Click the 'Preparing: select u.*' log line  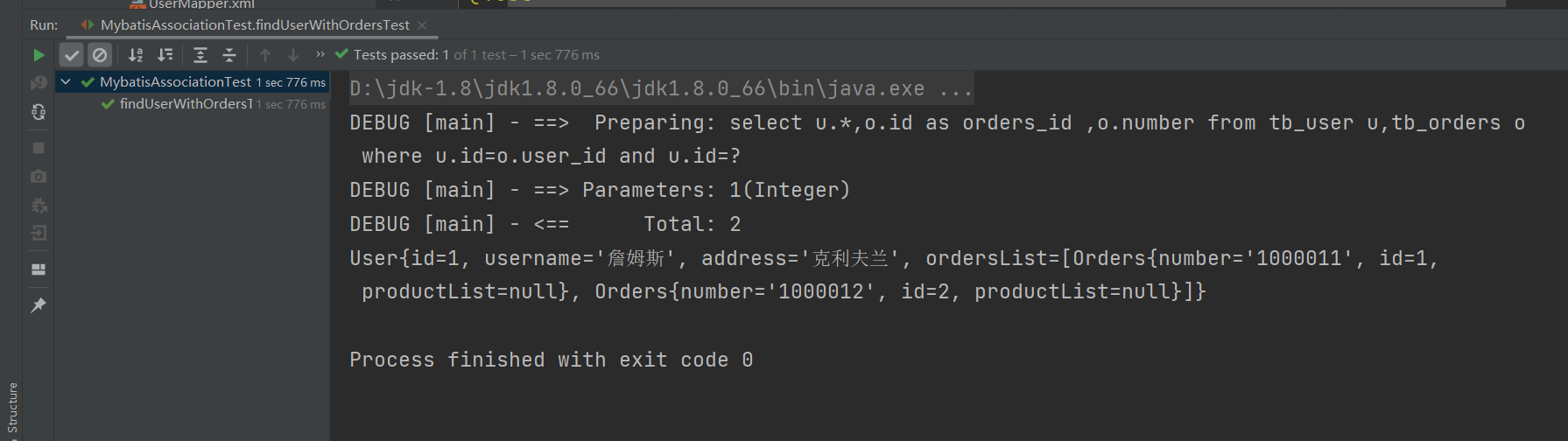tap(938, 123)
